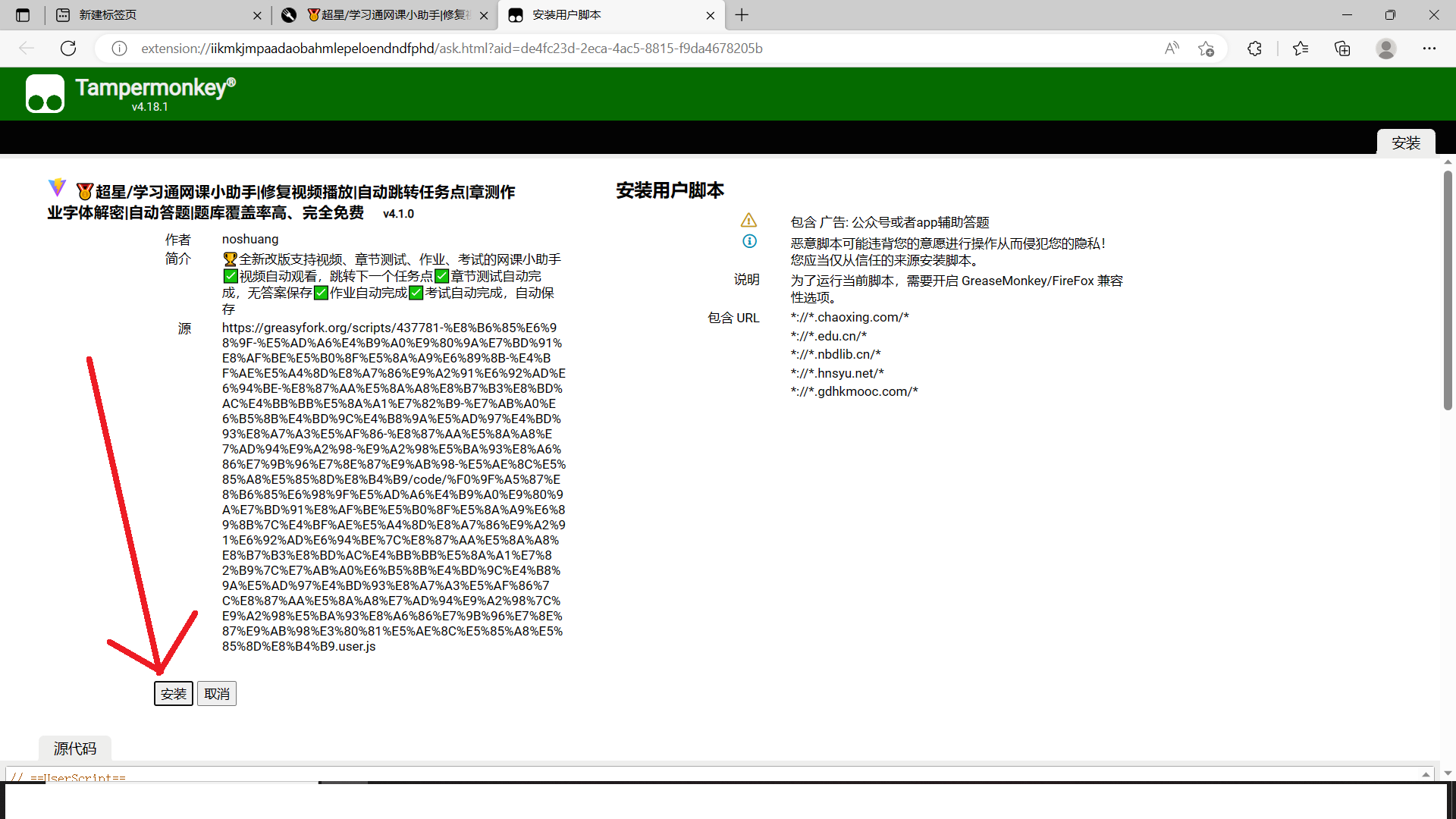Image resolution: width=1456 pixels, height=819 pixels.
Task: Open the Extensions puzzle icon
Action: click(x=1254, y=49)
